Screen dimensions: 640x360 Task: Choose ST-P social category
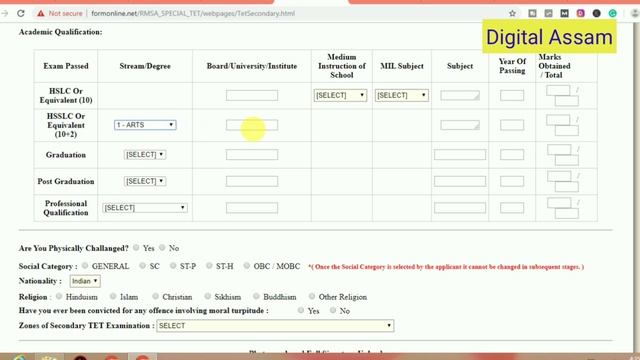coord(173,265)
